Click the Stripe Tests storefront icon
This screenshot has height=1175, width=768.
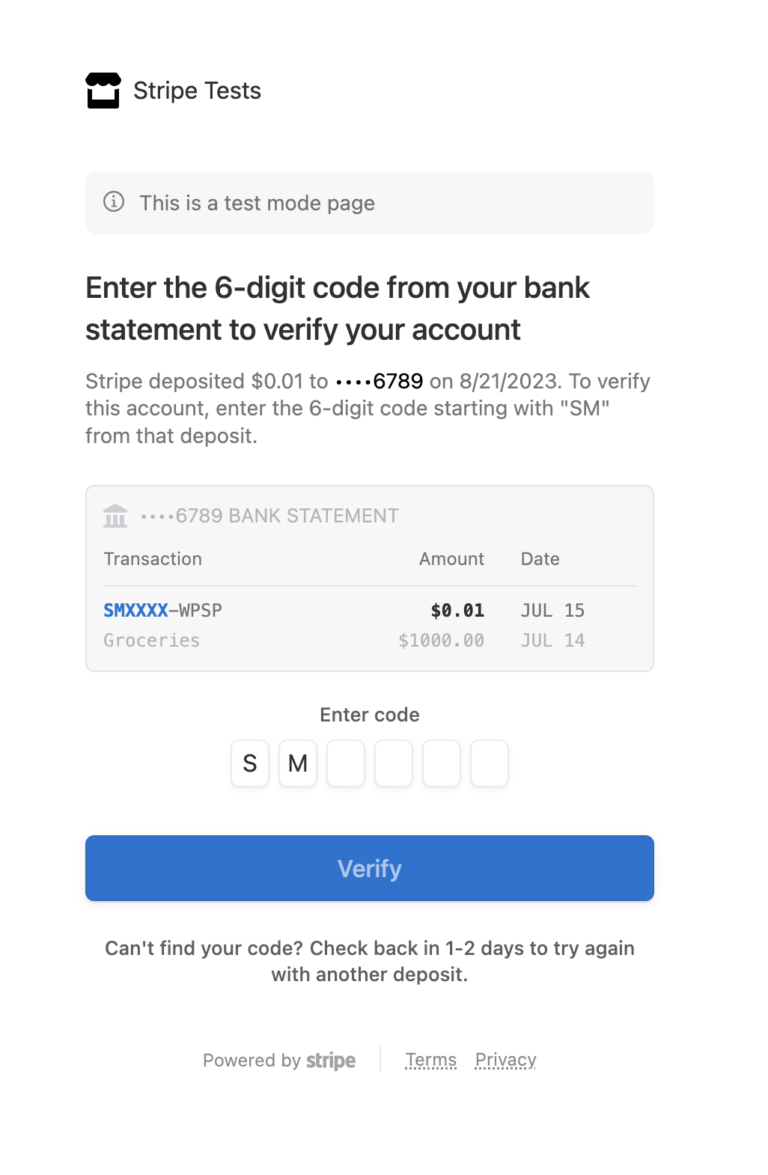click(103, 91)
